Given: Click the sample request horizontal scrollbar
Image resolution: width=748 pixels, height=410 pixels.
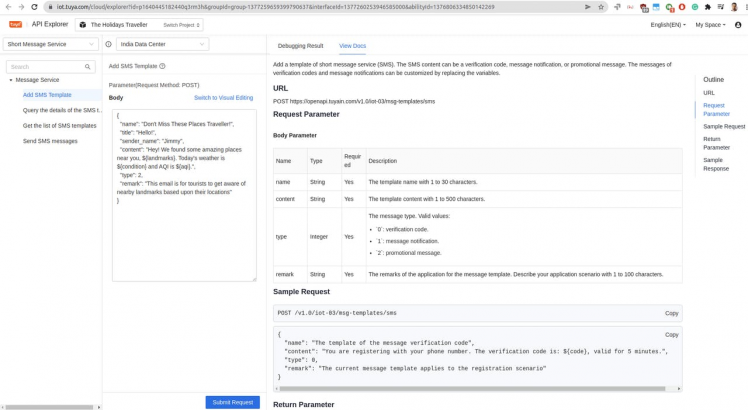Looking at the screenshot, I should 470,389.
